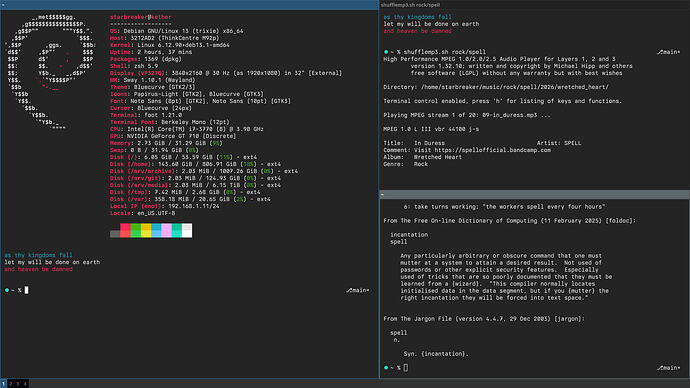
Task: Focus the blue title bar of left terminal
Action: [189, 5]
